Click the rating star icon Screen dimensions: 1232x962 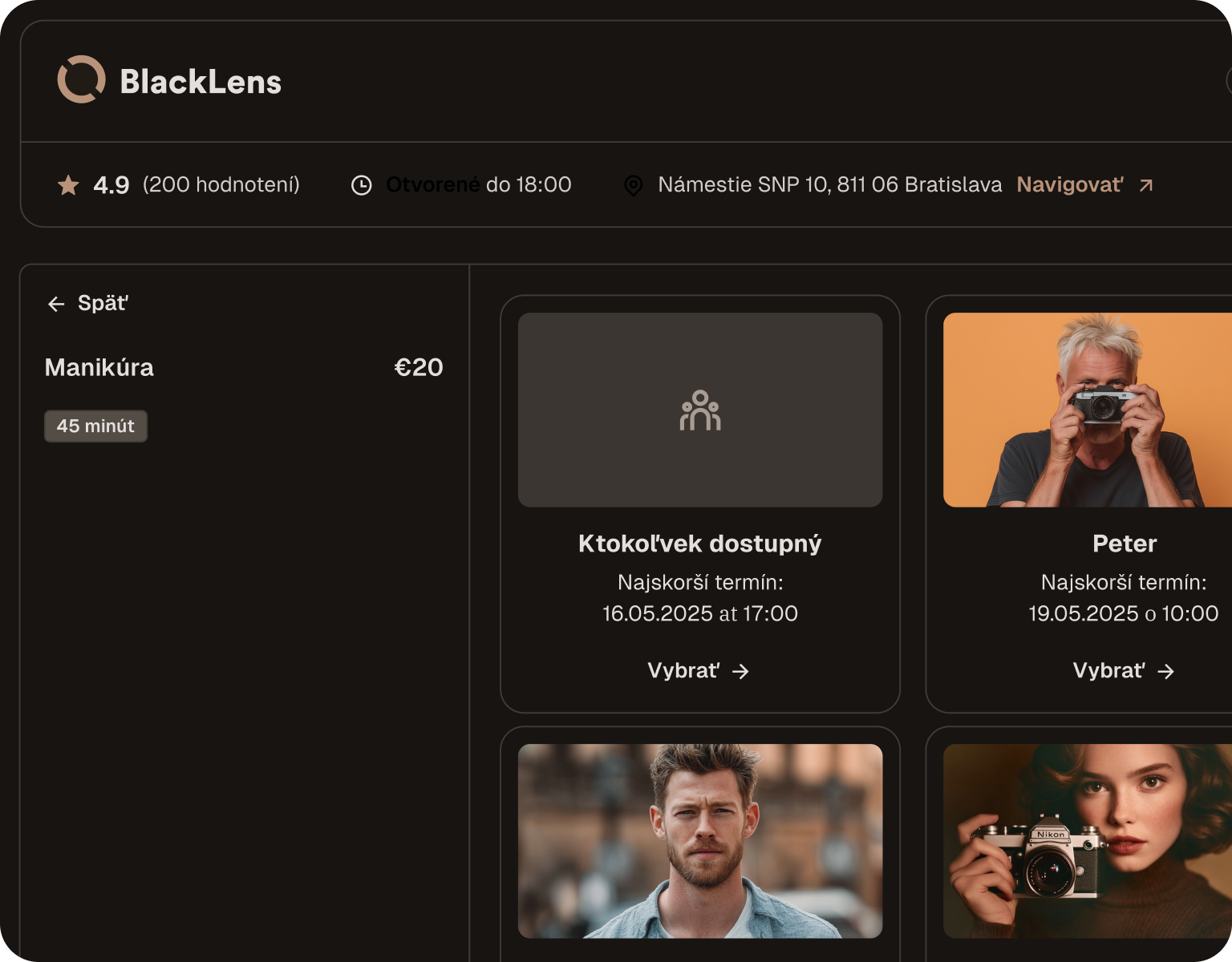click(x=68, y=185)
